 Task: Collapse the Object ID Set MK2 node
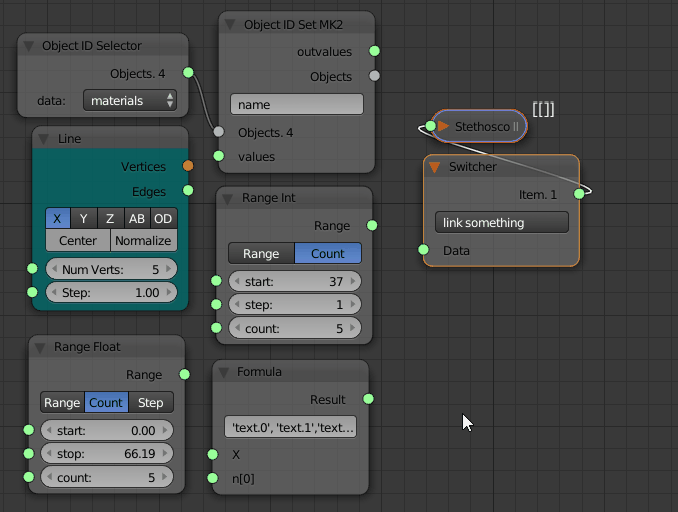coord(230,25)
